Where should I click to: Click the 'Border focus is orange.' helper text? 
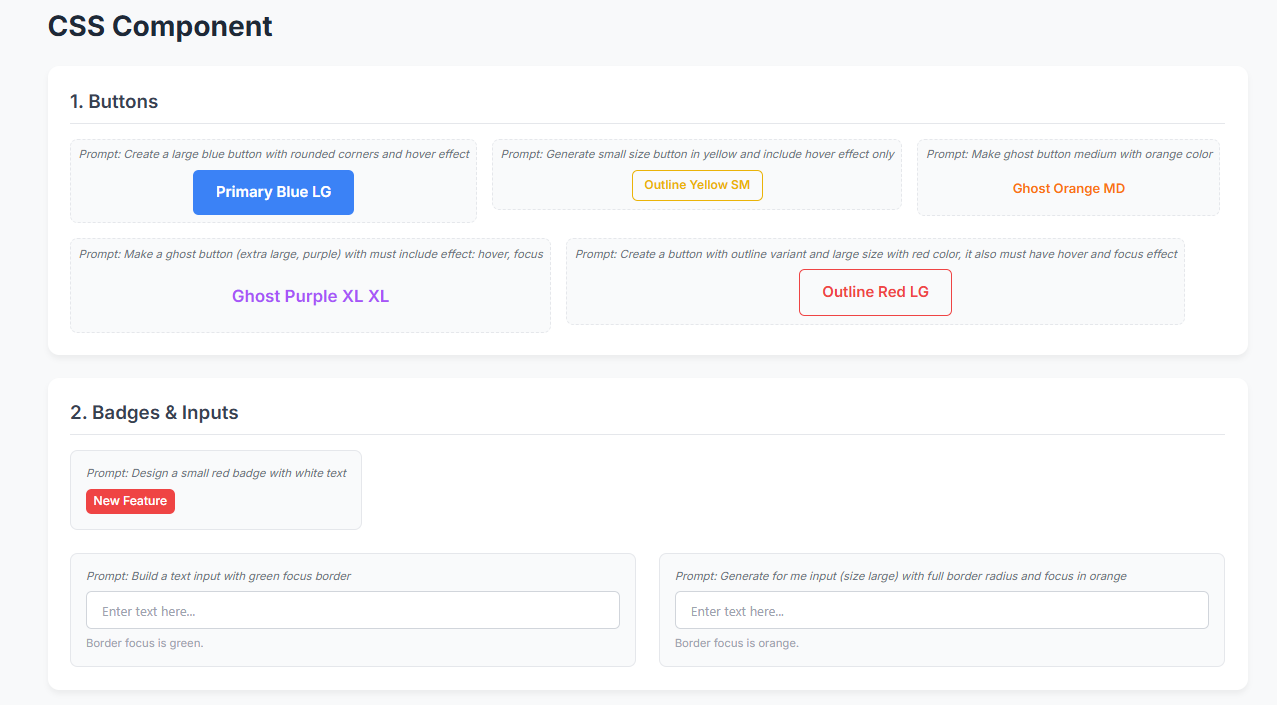point(736,643)
